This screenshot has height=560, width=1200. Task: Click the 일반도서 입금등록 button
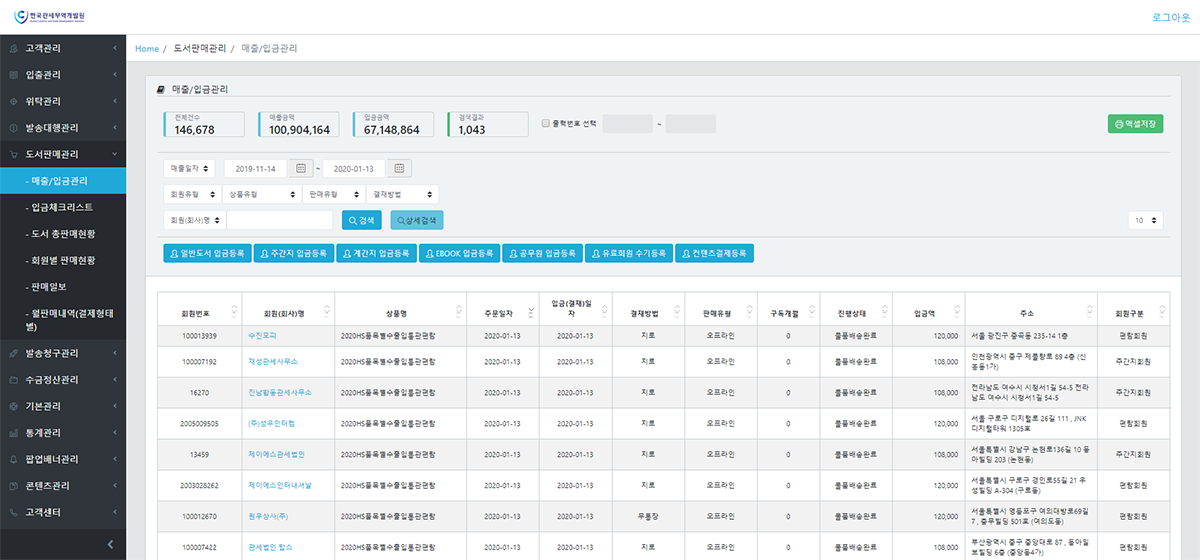[206, 254]
